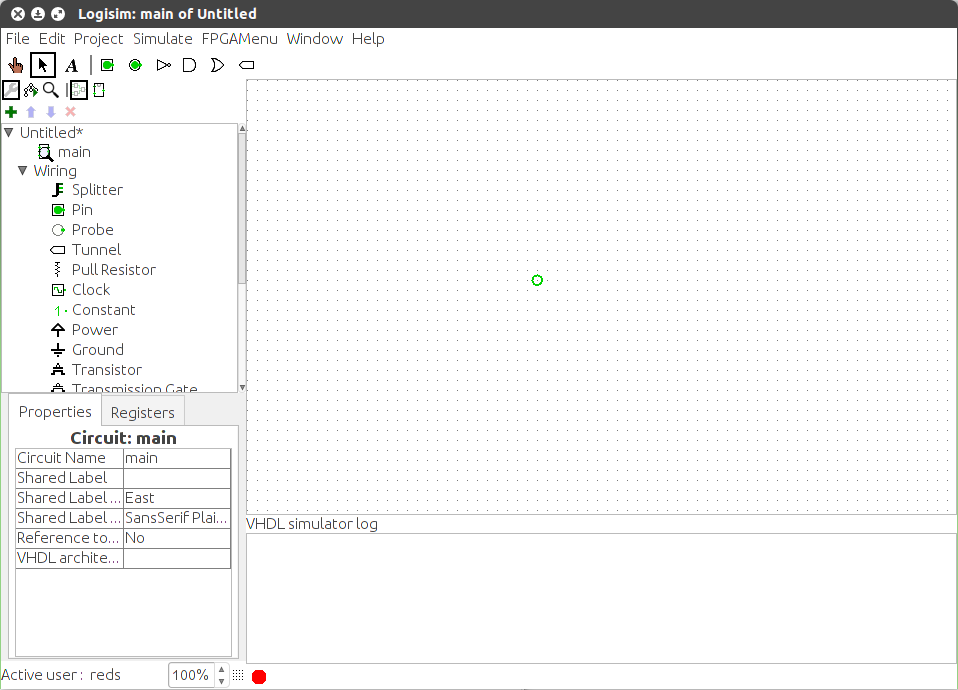Select the Transistor icon in the Wiring list
958x690 pixels.
tap(58, 370)
